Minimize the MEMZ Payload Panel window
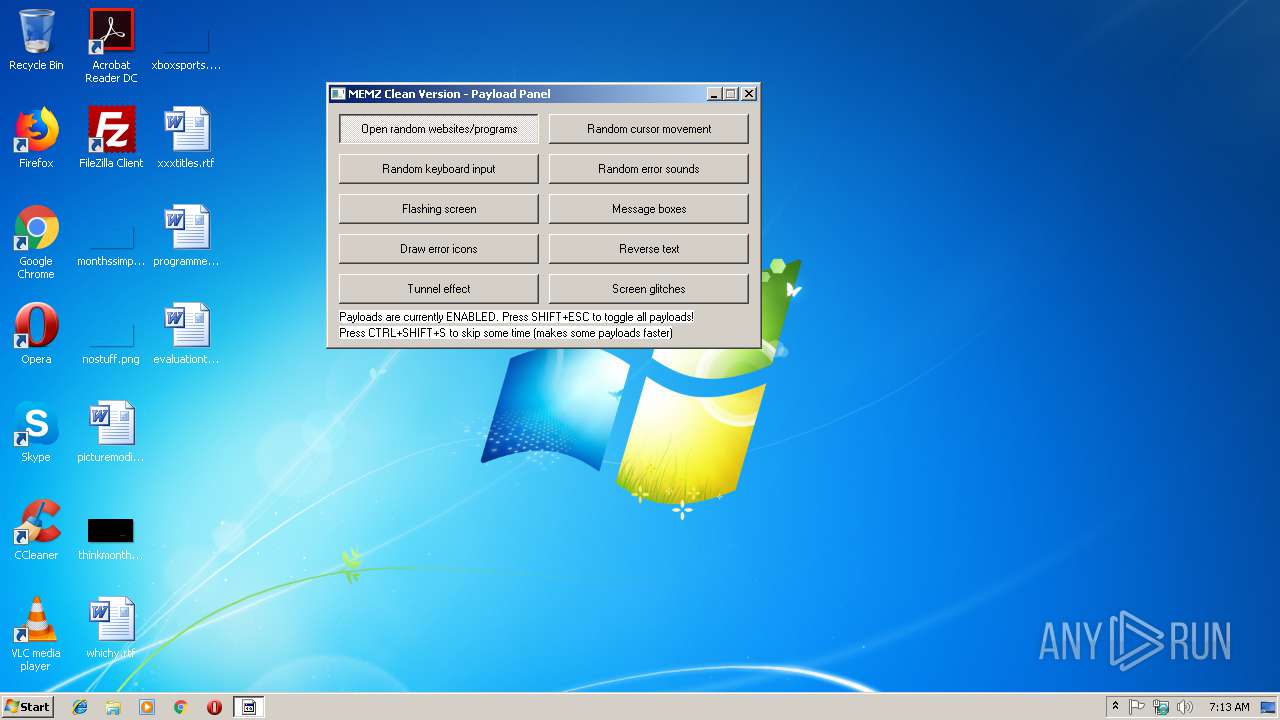 (714, 94)
